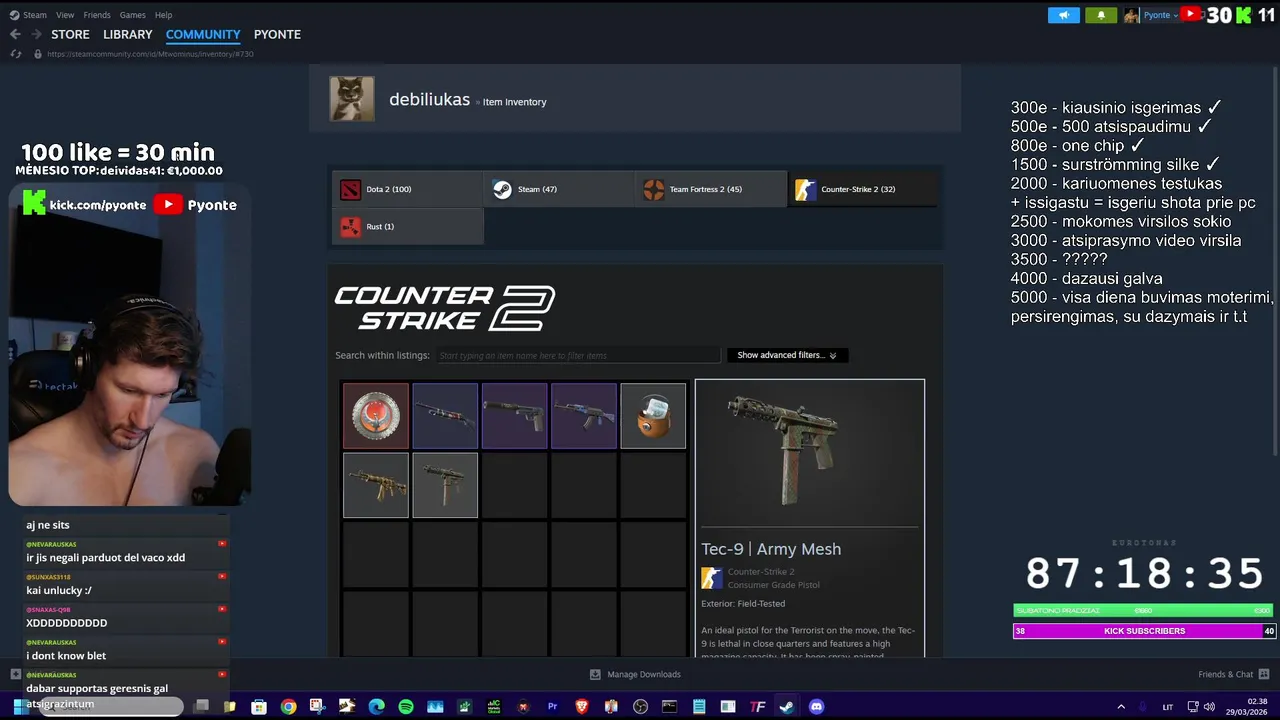1280x720 pixels.
Task: Select the Tec-9 item in second row
Action: tap(445, 485)
